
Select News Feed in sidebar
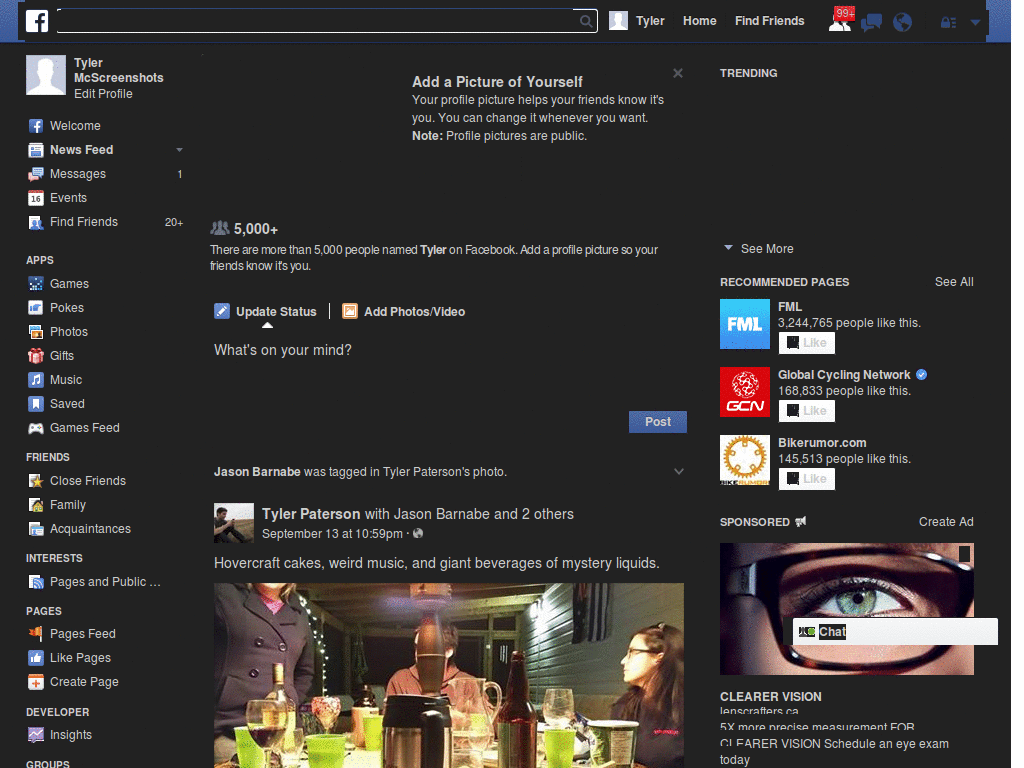(x=82, y=150)
